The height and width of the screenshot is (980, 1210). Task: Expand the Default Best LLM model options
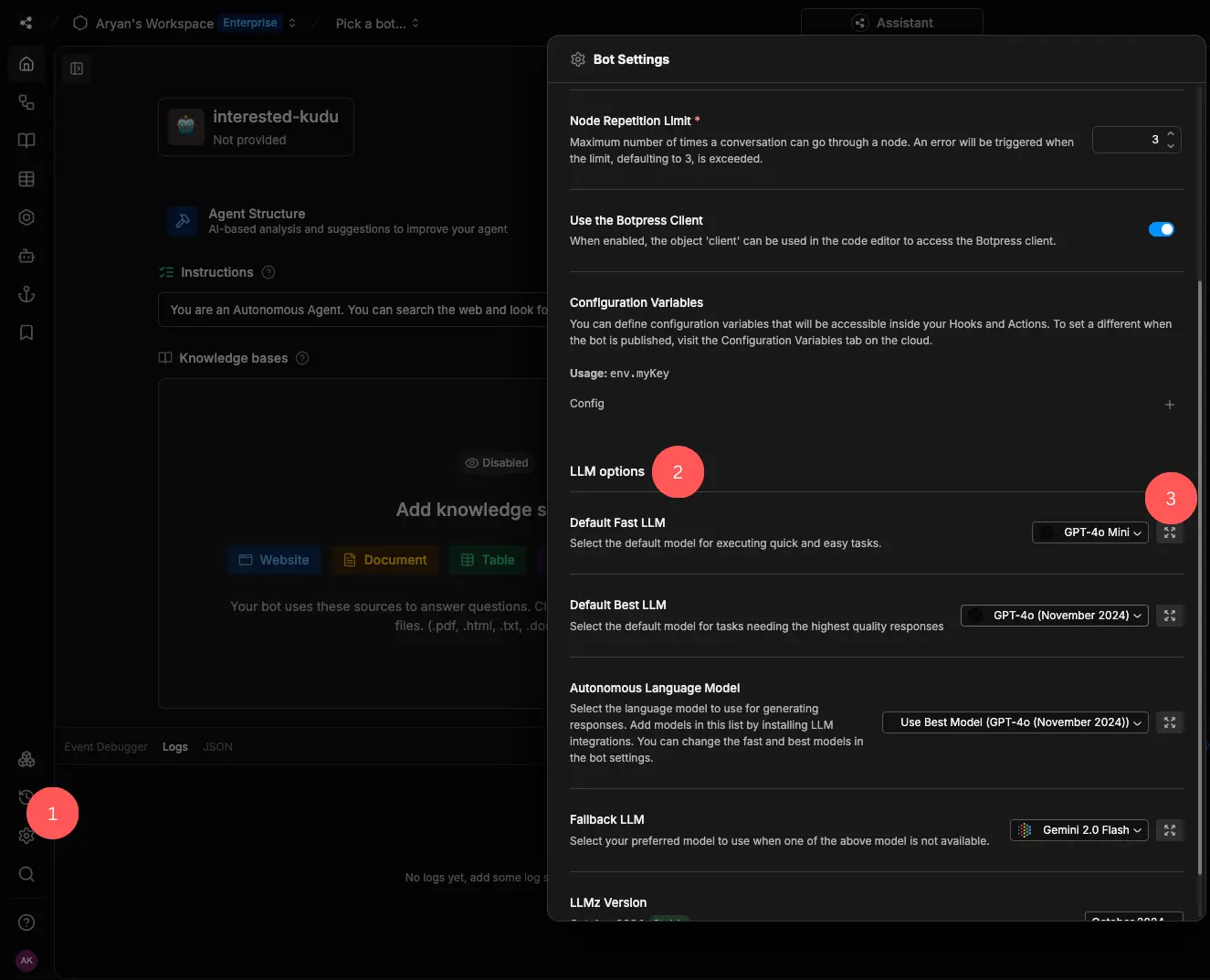(x=1170, y=616)
